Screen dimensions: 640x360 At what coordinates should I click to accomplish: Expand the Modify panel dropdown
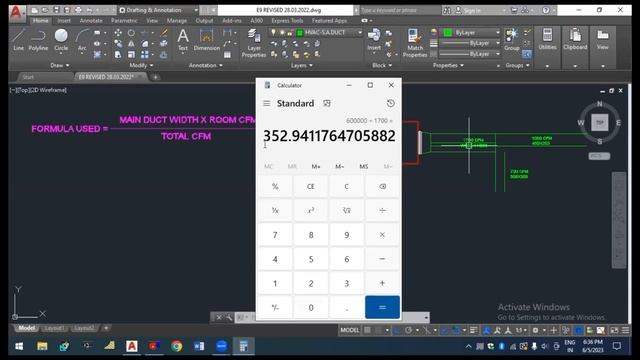tap(141, 65)
